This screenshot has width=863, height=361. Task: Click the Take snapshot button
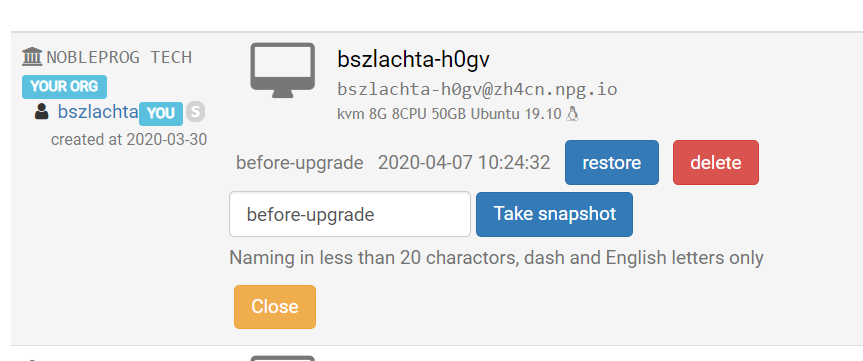point(554,214)
